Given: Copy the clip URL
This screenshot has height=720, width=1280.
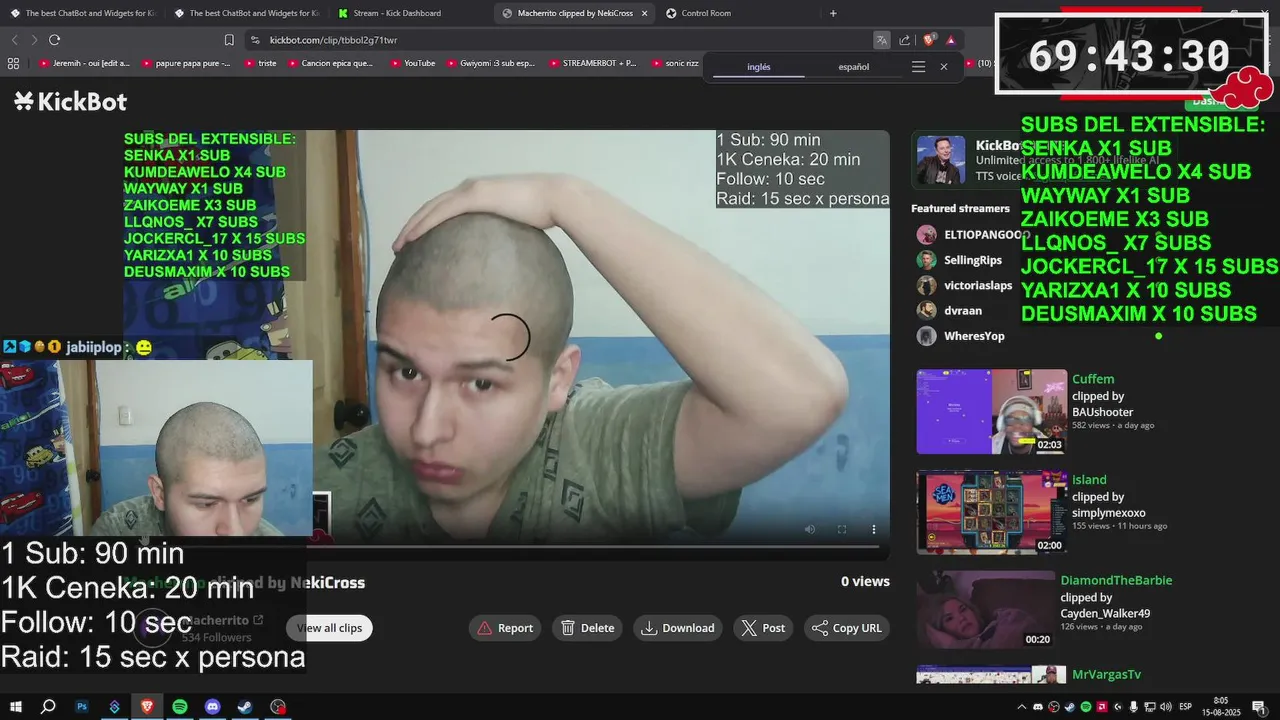Looking at the screenshot, I should pos(847,628).
